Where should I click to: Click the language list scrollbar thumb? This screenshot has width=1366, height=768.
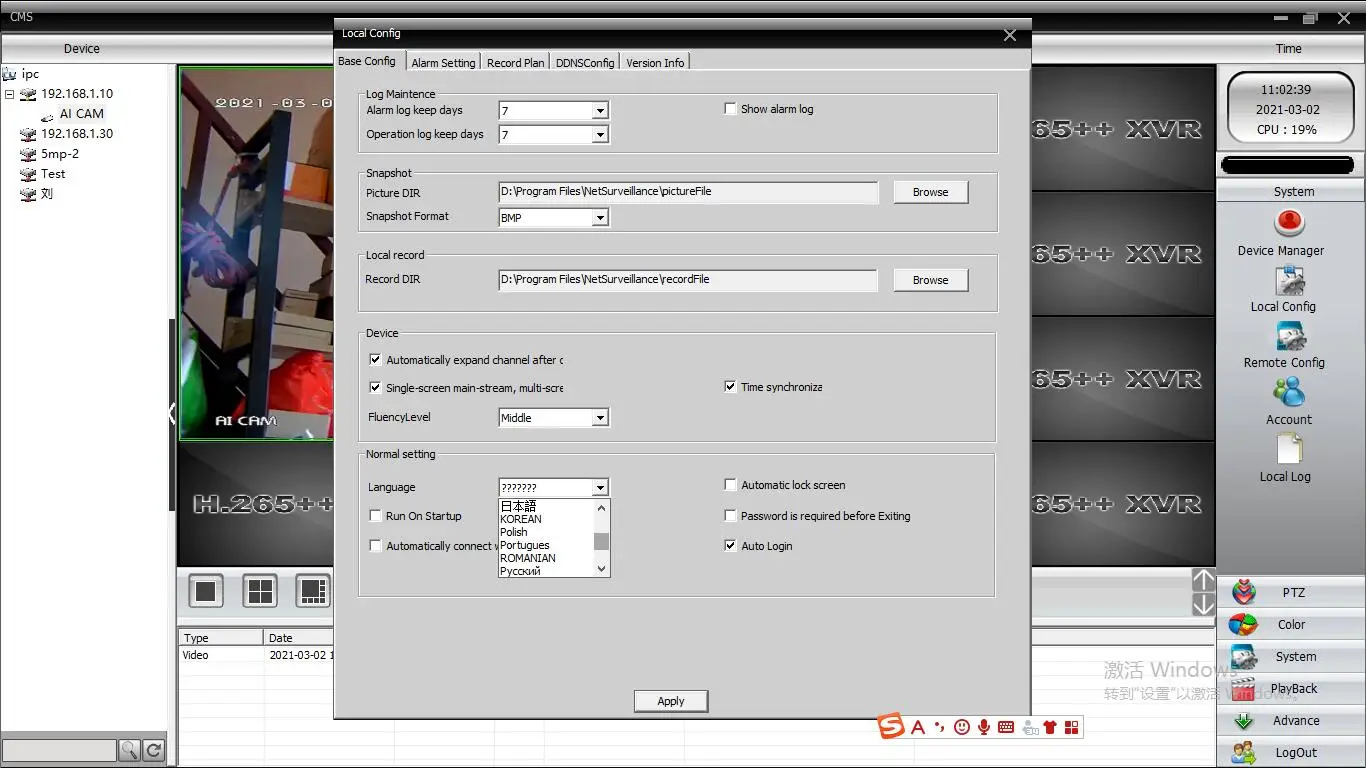coord(601,541)
